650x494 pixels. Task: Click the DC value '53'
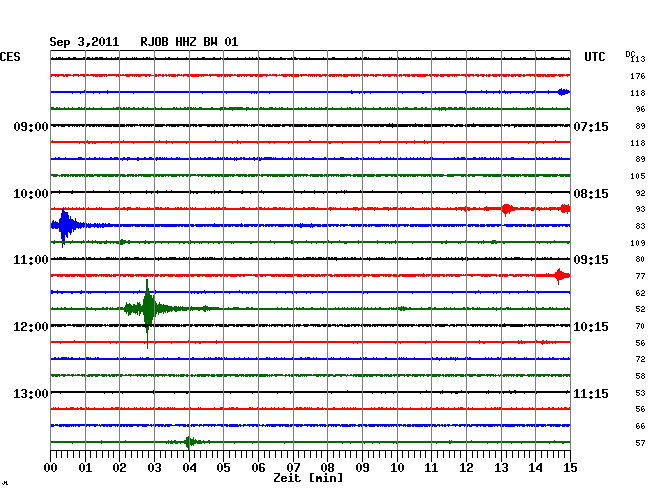[x=640, y=392]
